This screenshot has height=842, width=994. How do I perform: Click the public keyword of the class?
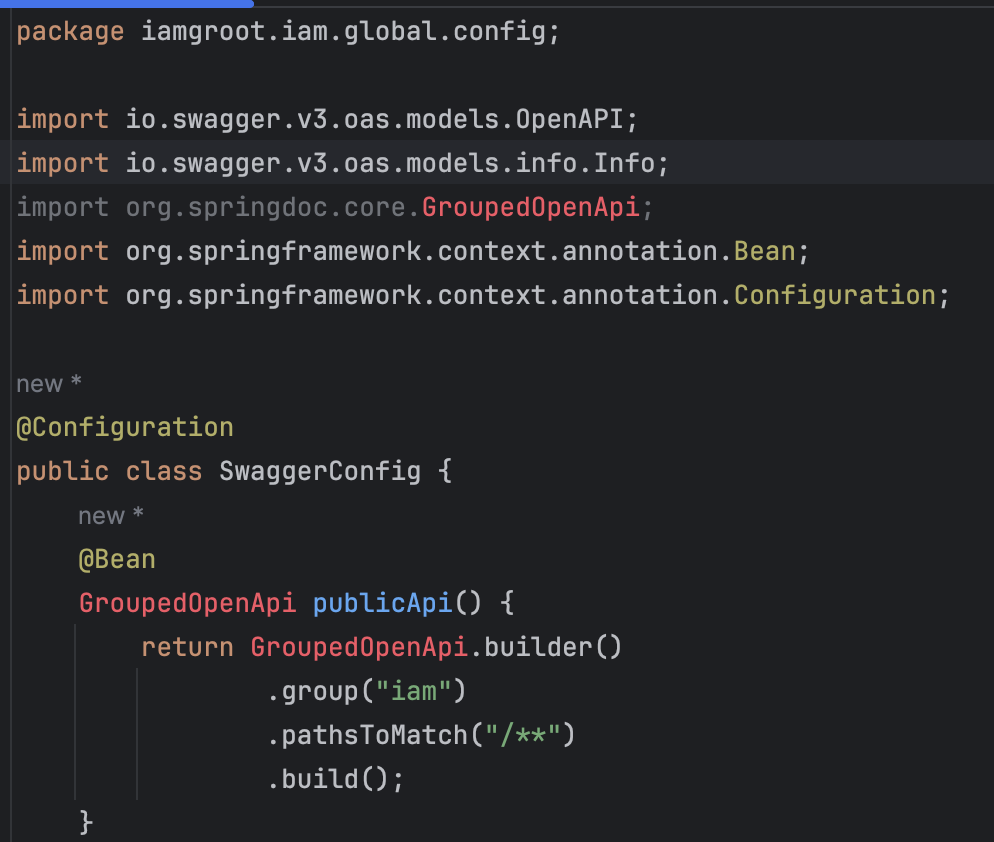[x=63, y=471]
